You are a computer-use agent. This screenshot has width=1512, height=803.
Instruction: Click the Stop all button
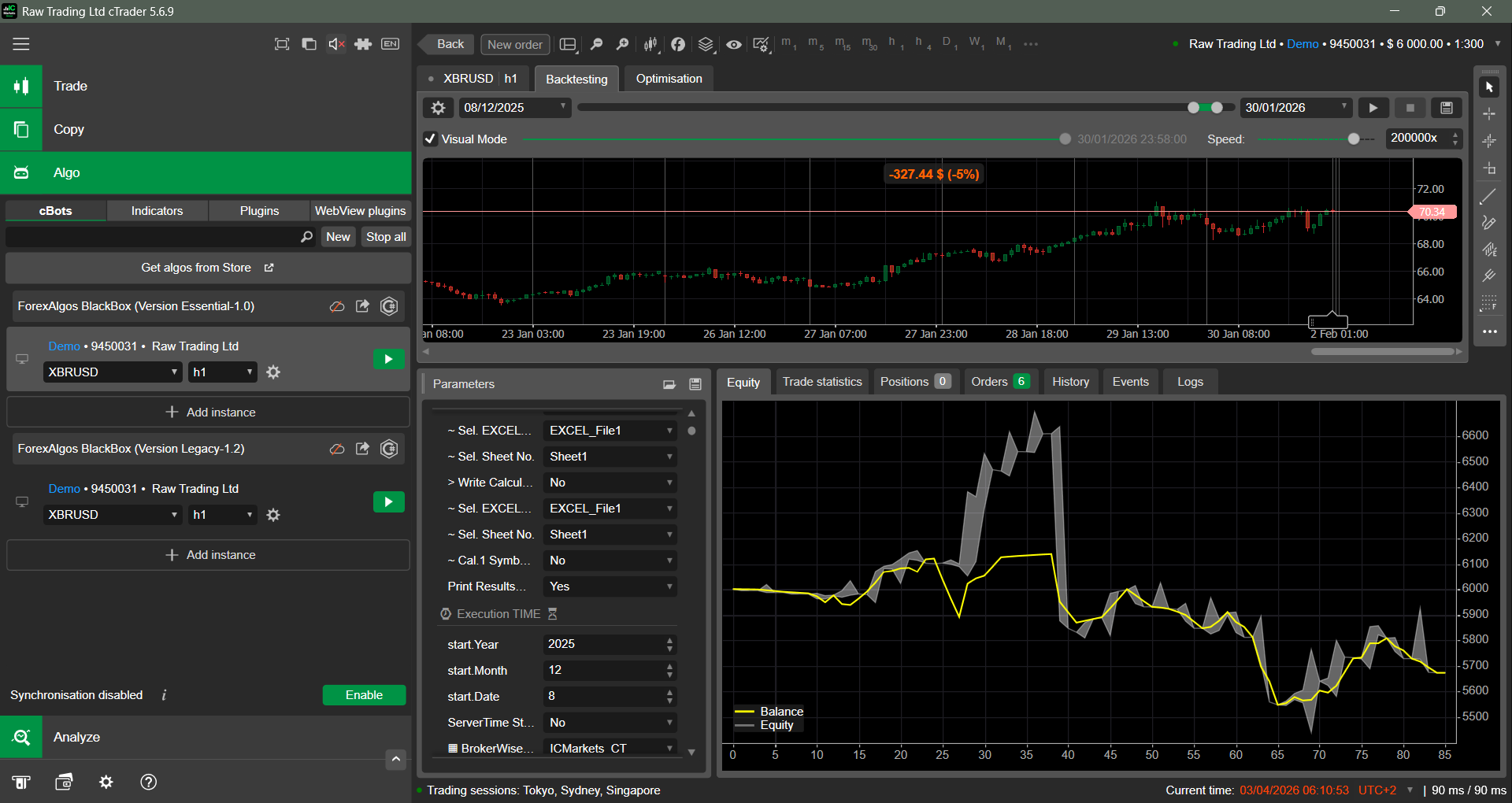pos(386,237)
